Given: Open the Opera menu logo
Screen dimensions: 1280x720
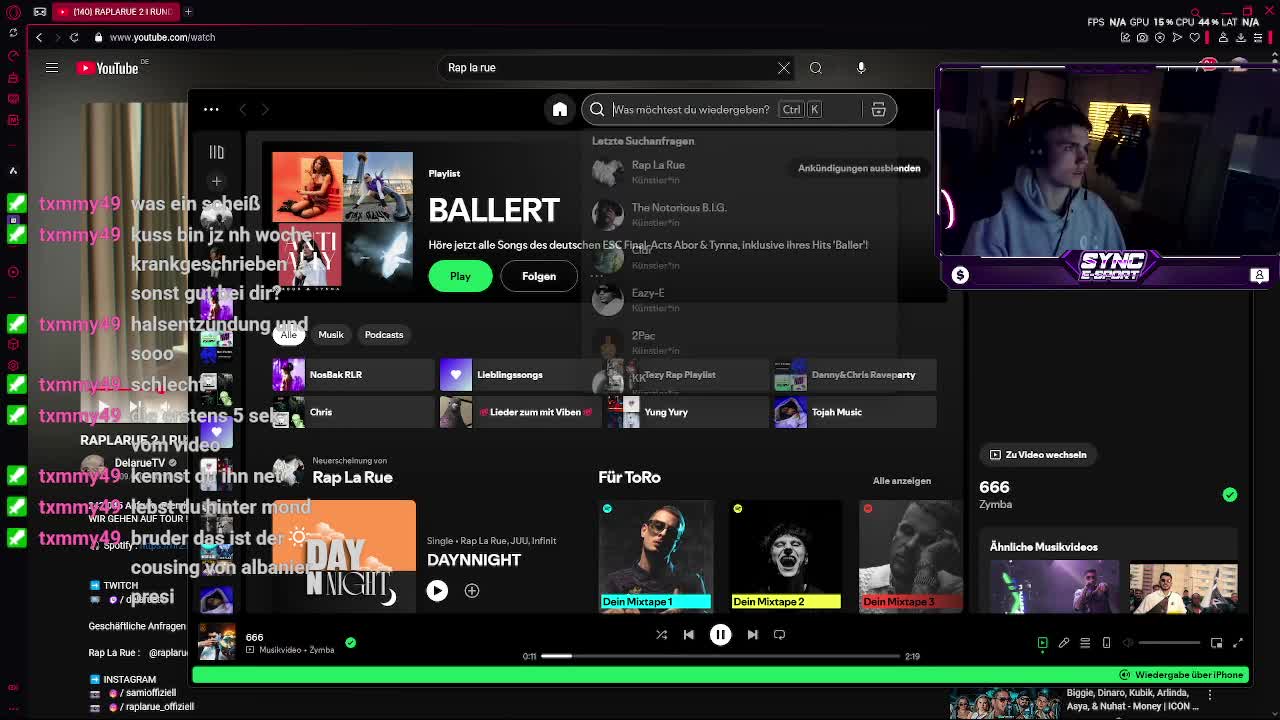Looking at the screenshot, I should point(13,11).
